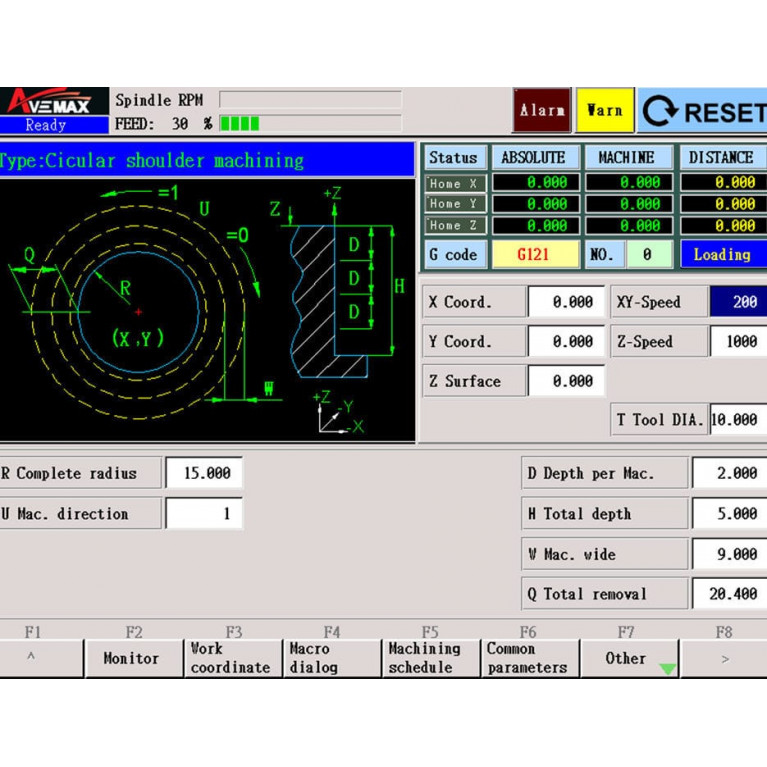Select the Y Coord. input field
The width and height of the screenshot is (767, 767).
point(566,341)
